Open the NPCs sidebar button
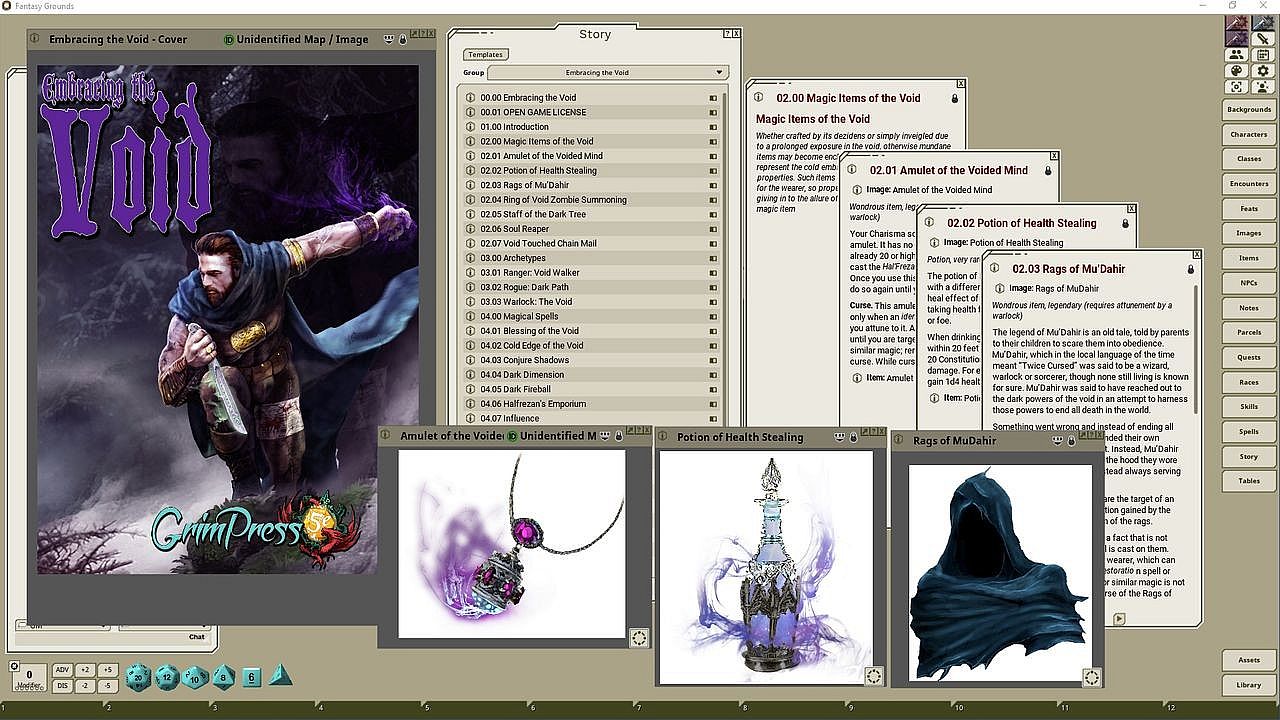Viewport: 1280px width, 720px height. coord(1249,283)
